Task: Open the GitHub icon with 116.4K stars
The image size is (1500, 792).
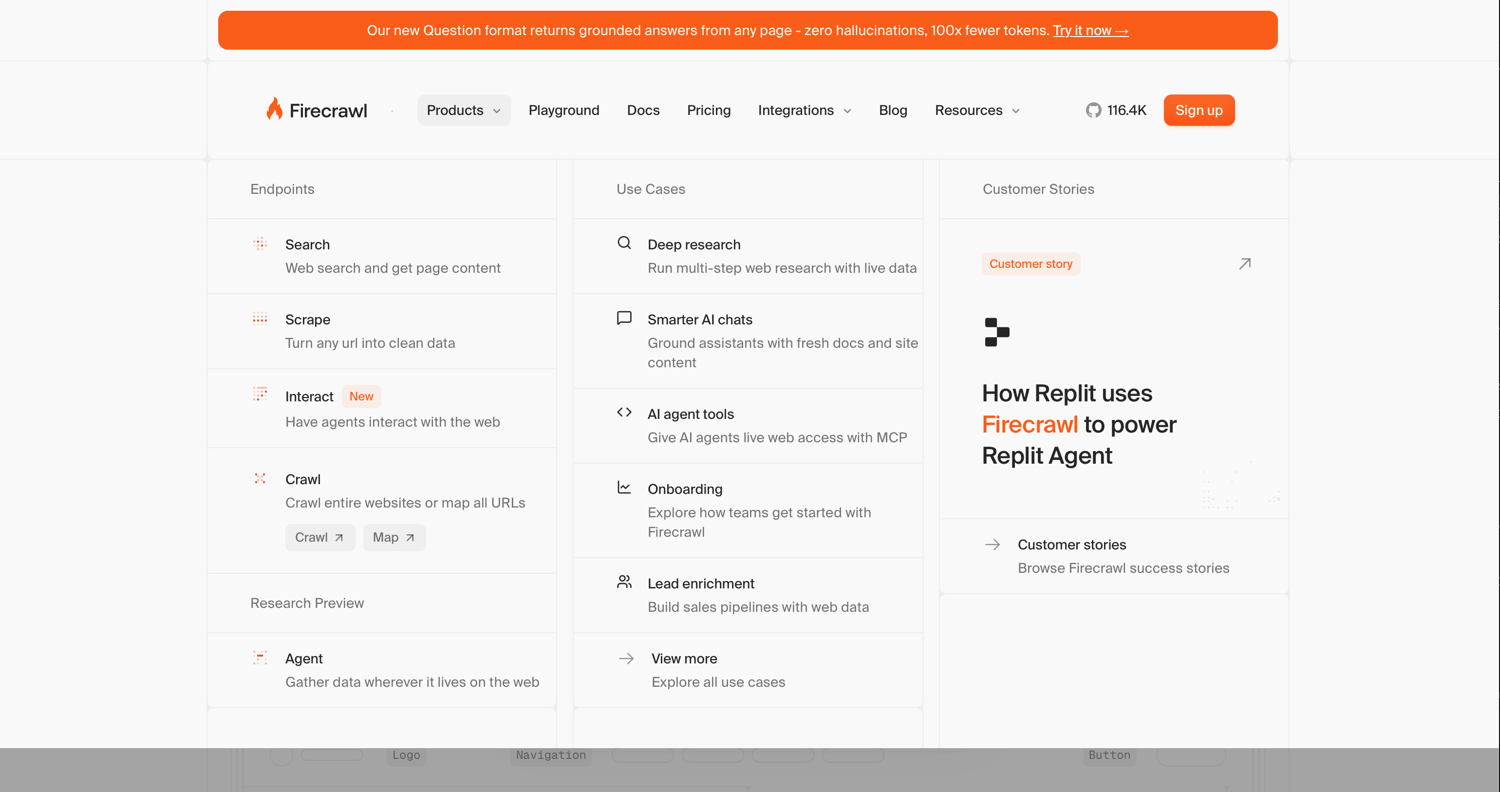Action: (x=1093, y=110)
